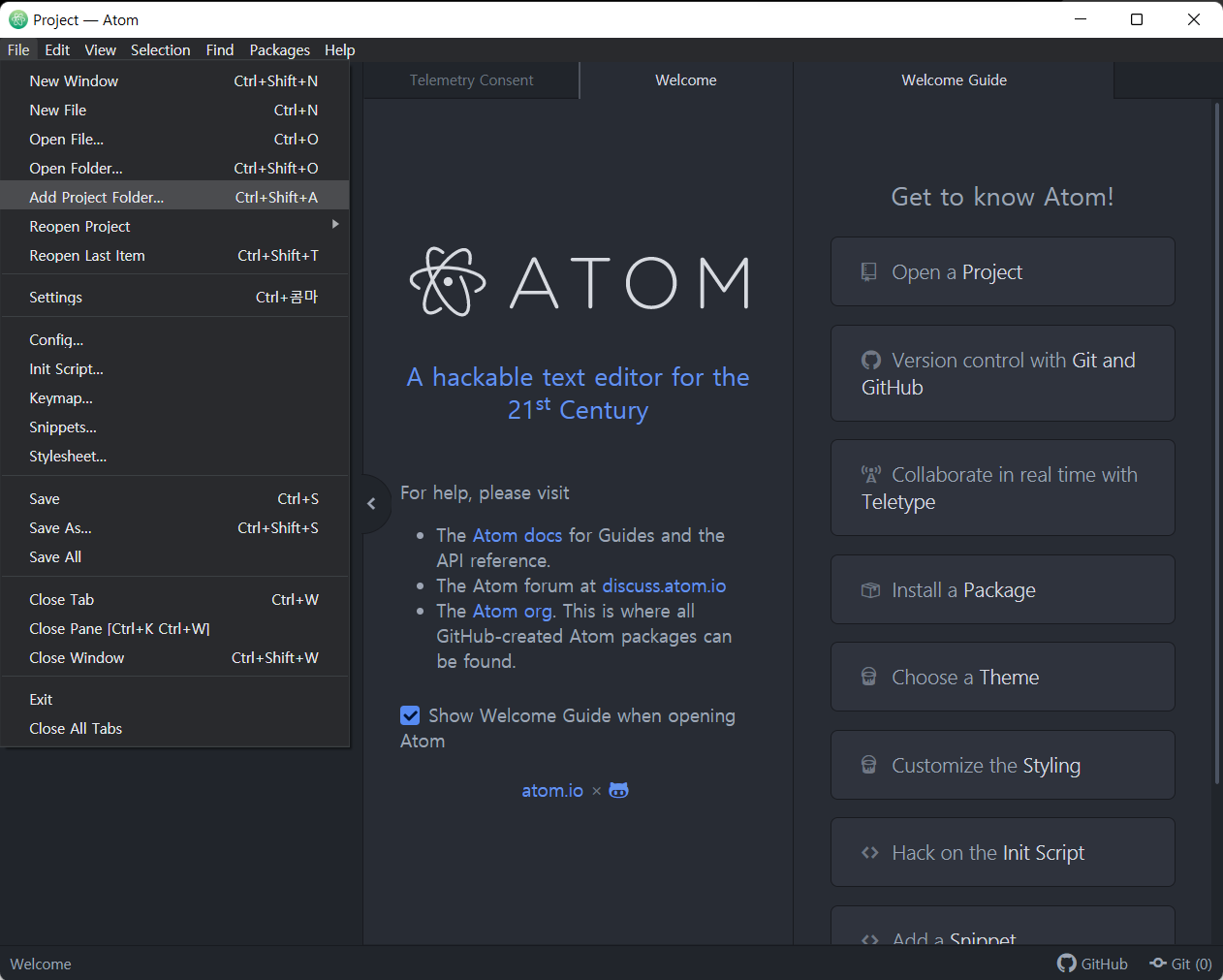Expand the Hack on the Init Script card
The width and height of the screenshot is (1223, 980).
[x=1003, y=853]
